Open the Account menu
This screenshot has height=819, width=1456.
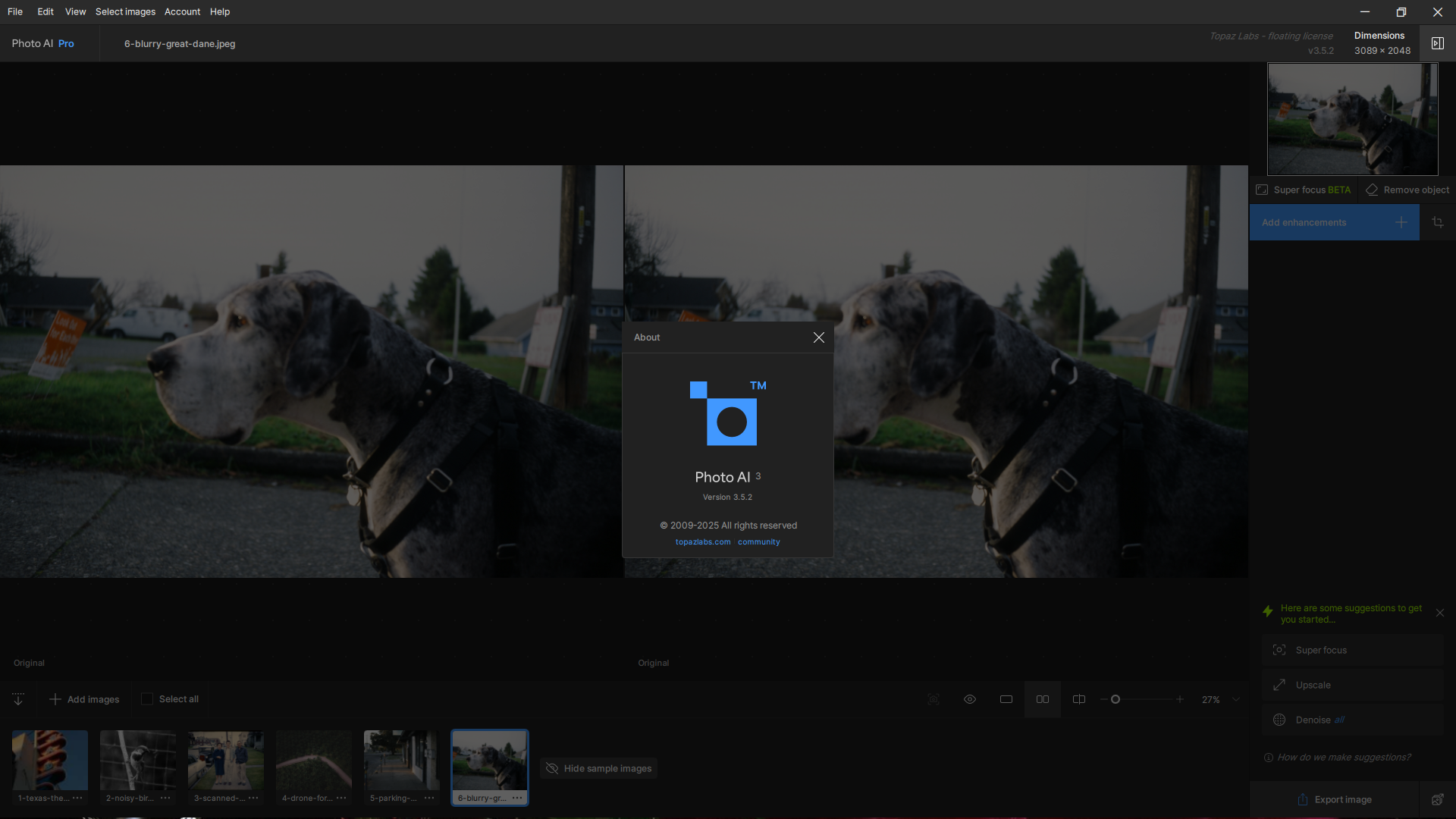182,11
